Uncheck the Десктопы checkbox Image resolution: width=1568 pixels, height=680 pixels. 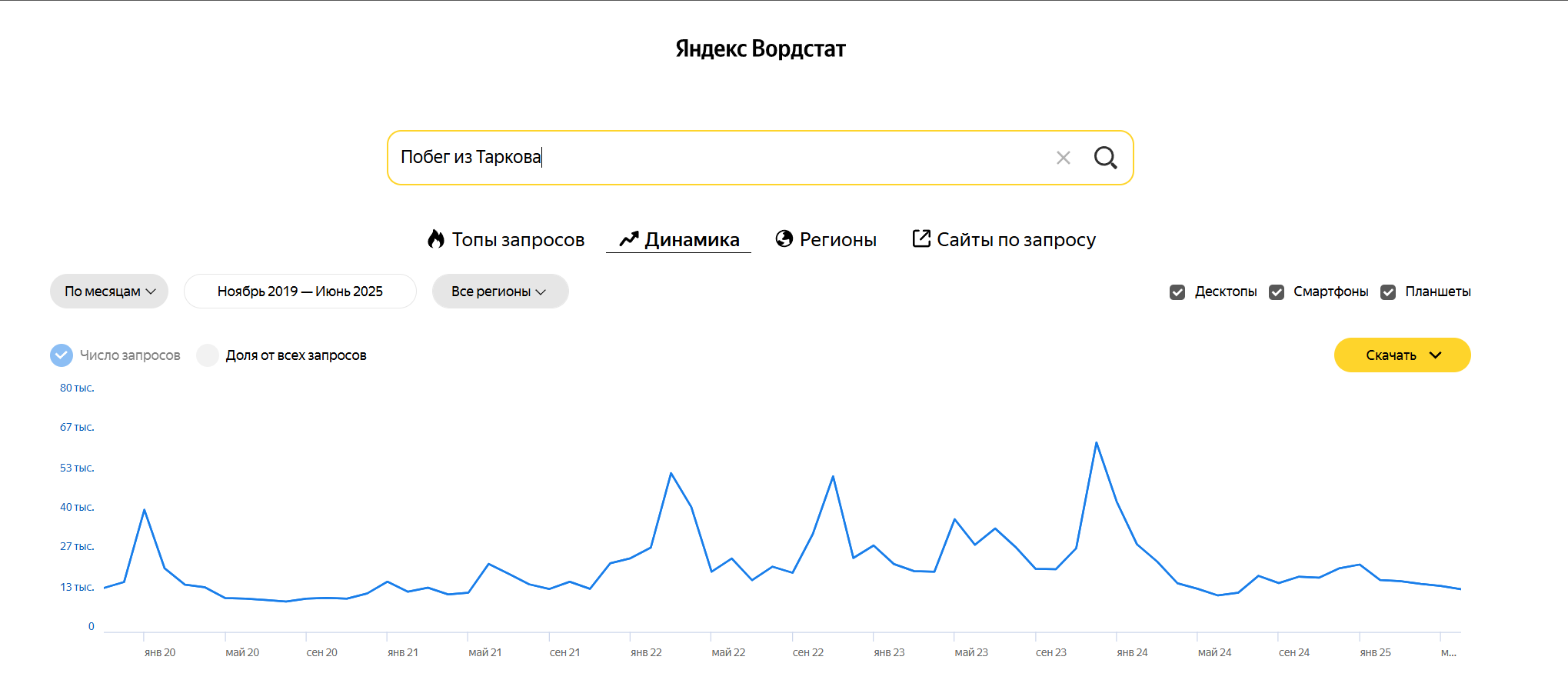pos(1177,292)
